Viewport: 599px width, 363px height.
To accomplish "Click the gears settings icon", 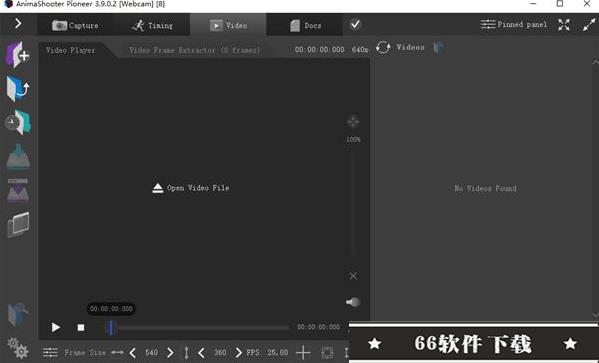I will coord(18,347).
